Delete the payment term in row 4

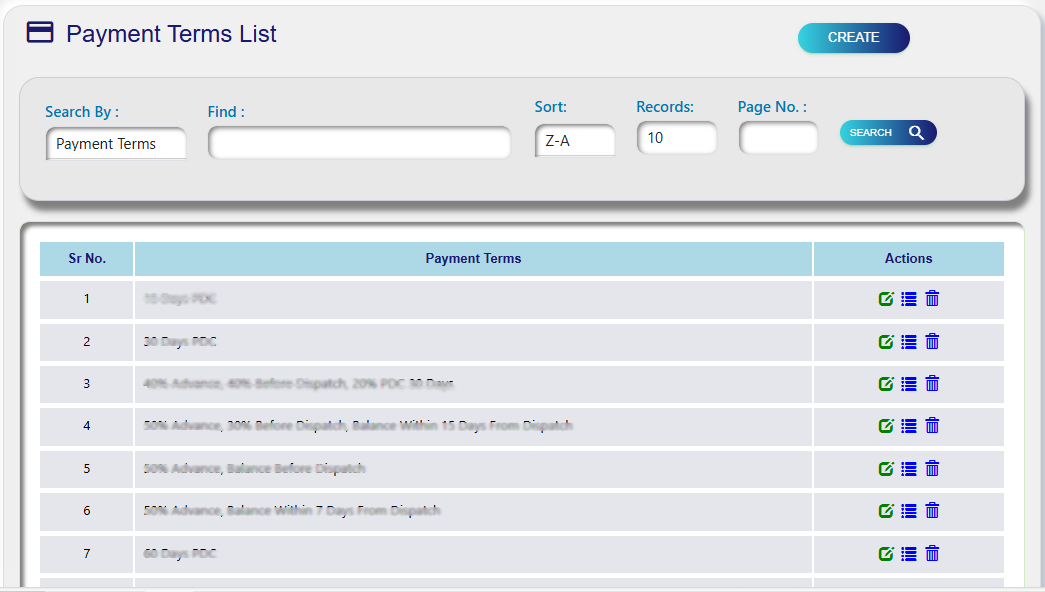click(x=932, y=425)
